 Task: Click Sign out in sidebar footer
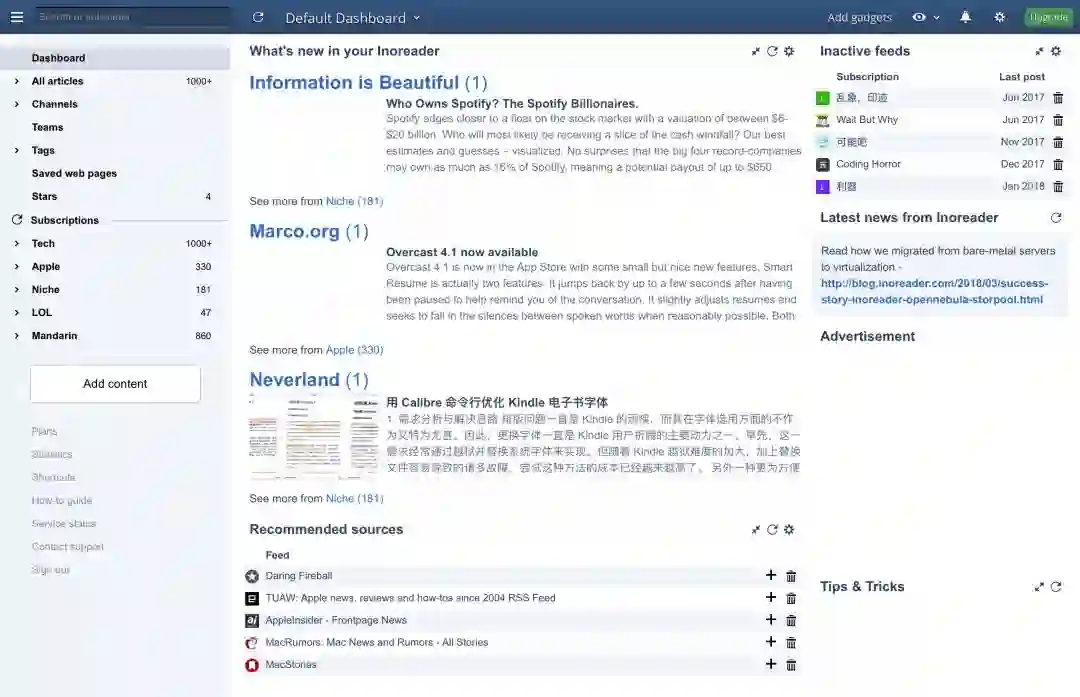point(50,570)
